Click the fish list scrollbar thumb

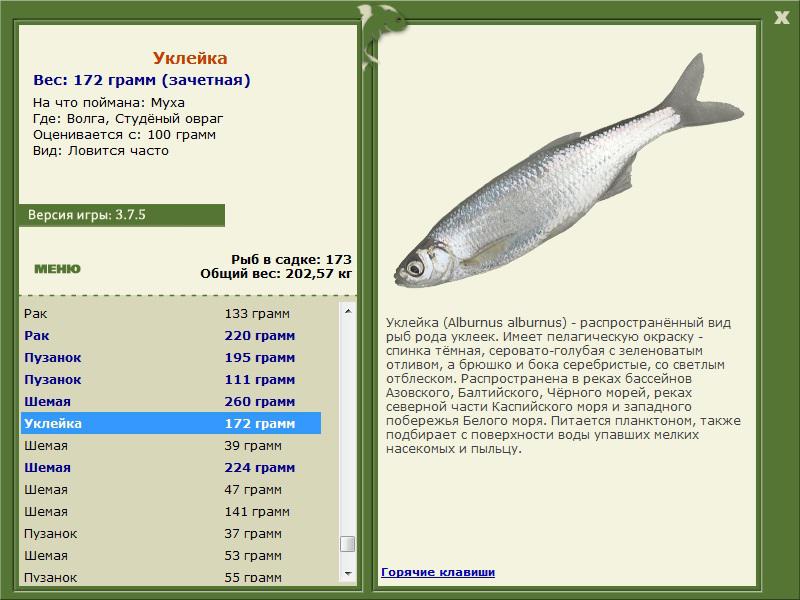(x=348, y=544)
